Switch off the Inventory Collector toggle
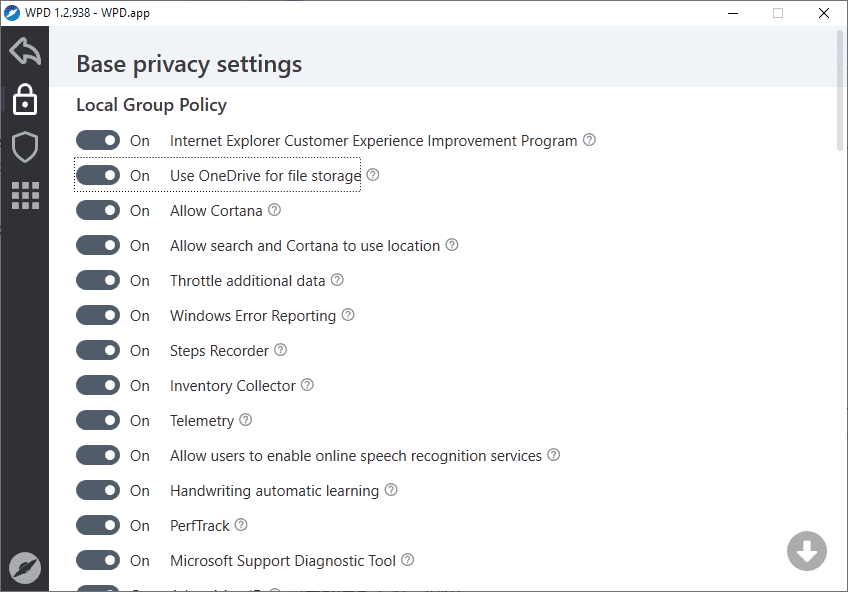This screenshot has height=592, width=848. (x=98, y=386)
